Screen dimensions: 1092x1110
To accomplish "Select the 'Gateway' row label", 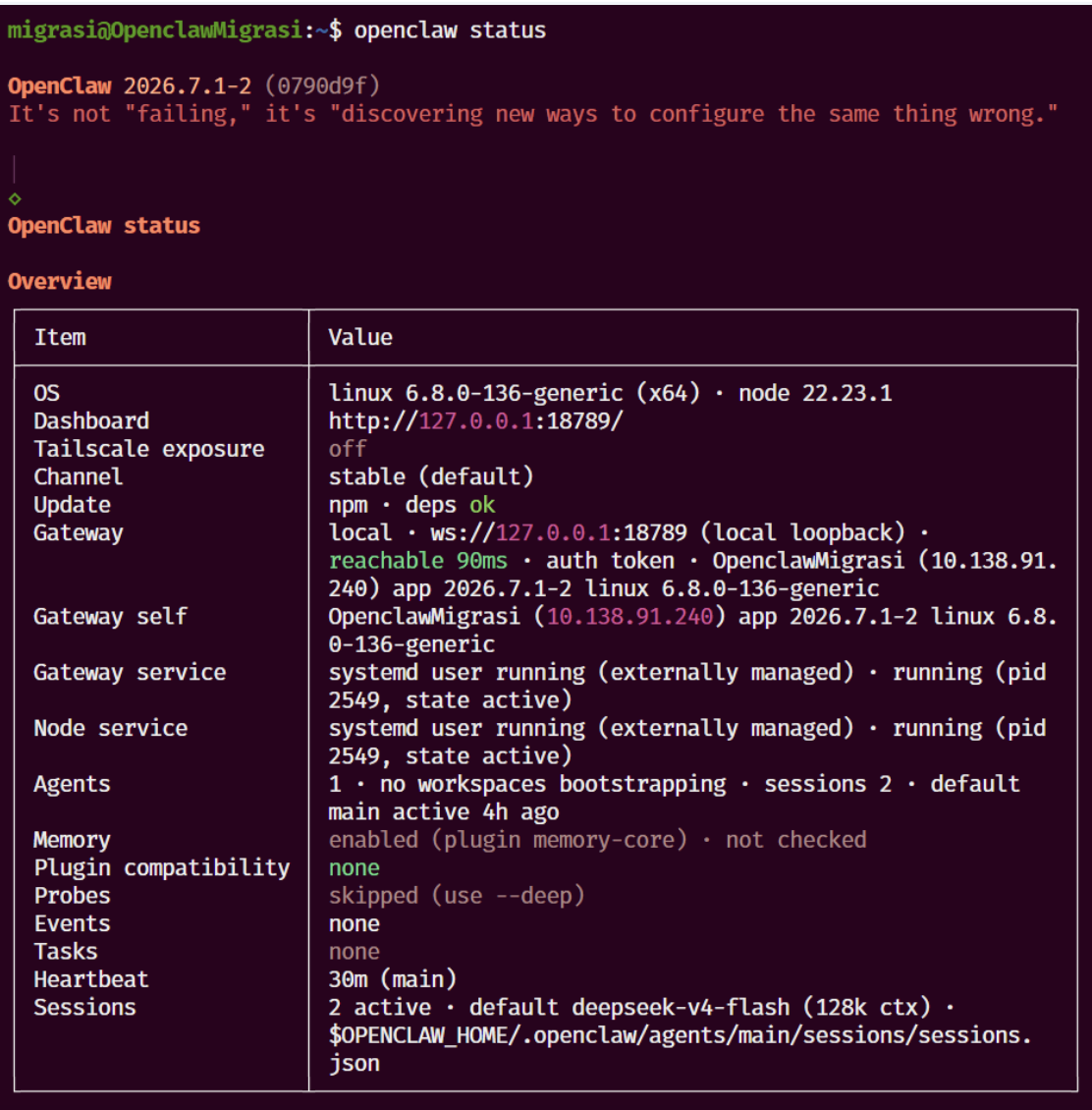I will (x=79, y=533).
